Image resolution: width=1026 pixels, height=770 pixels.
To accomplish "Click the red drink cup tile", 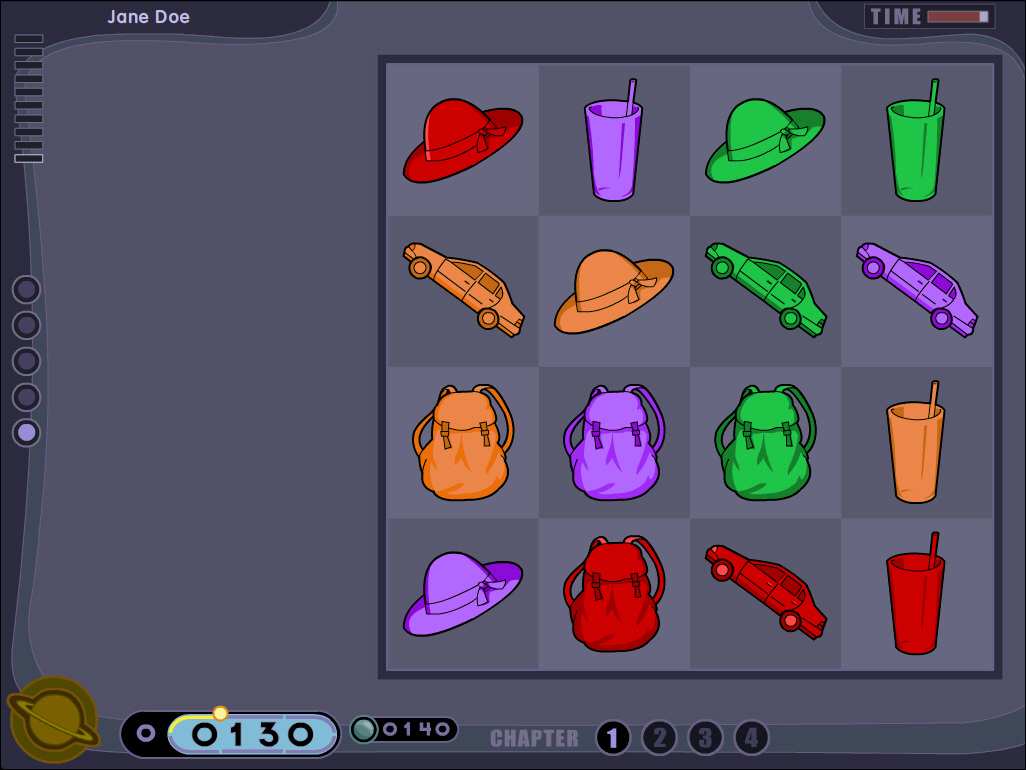I will pos(916,593).
